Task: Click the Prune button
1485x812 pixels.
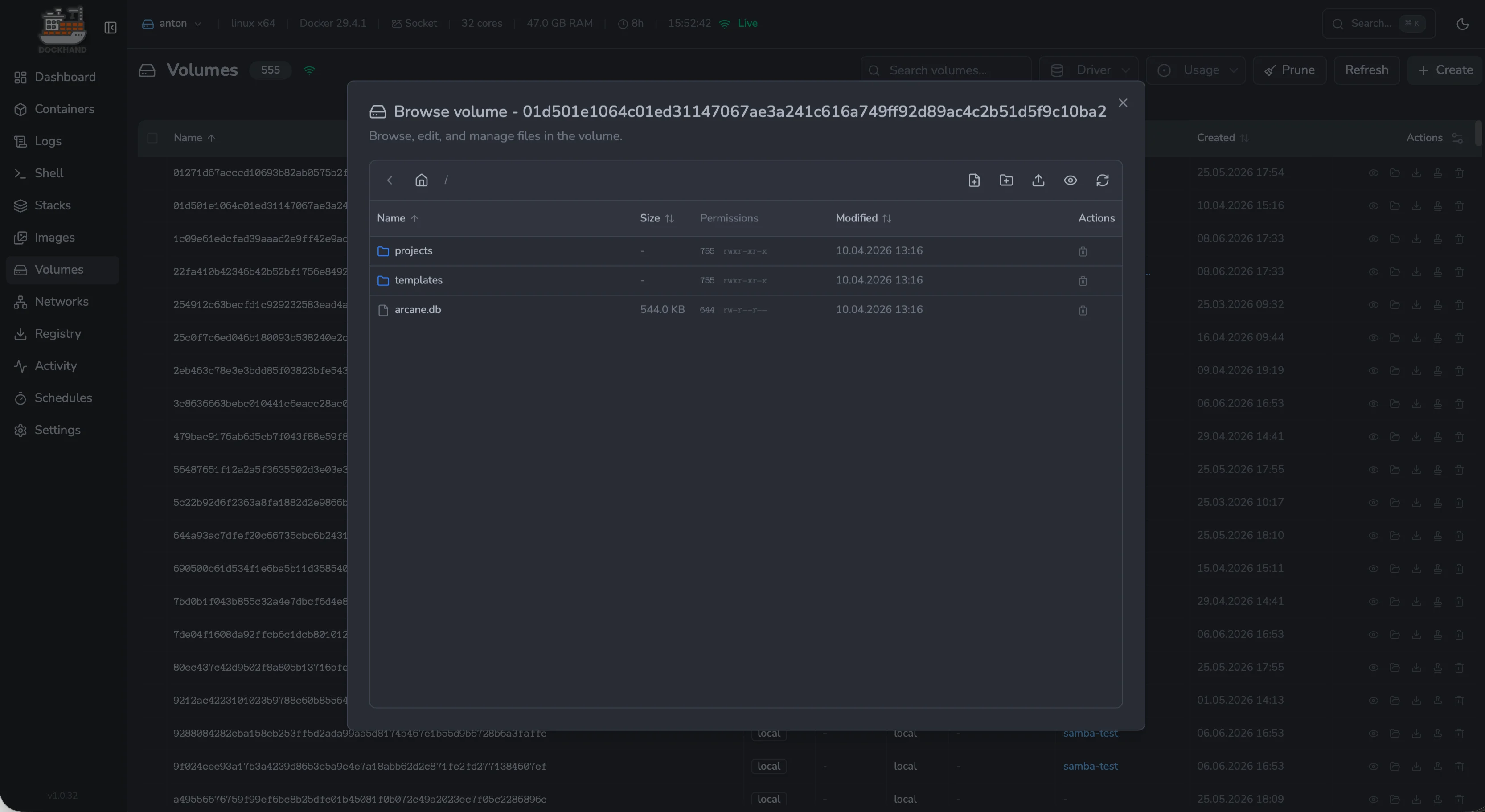Action: (1289, 70)
